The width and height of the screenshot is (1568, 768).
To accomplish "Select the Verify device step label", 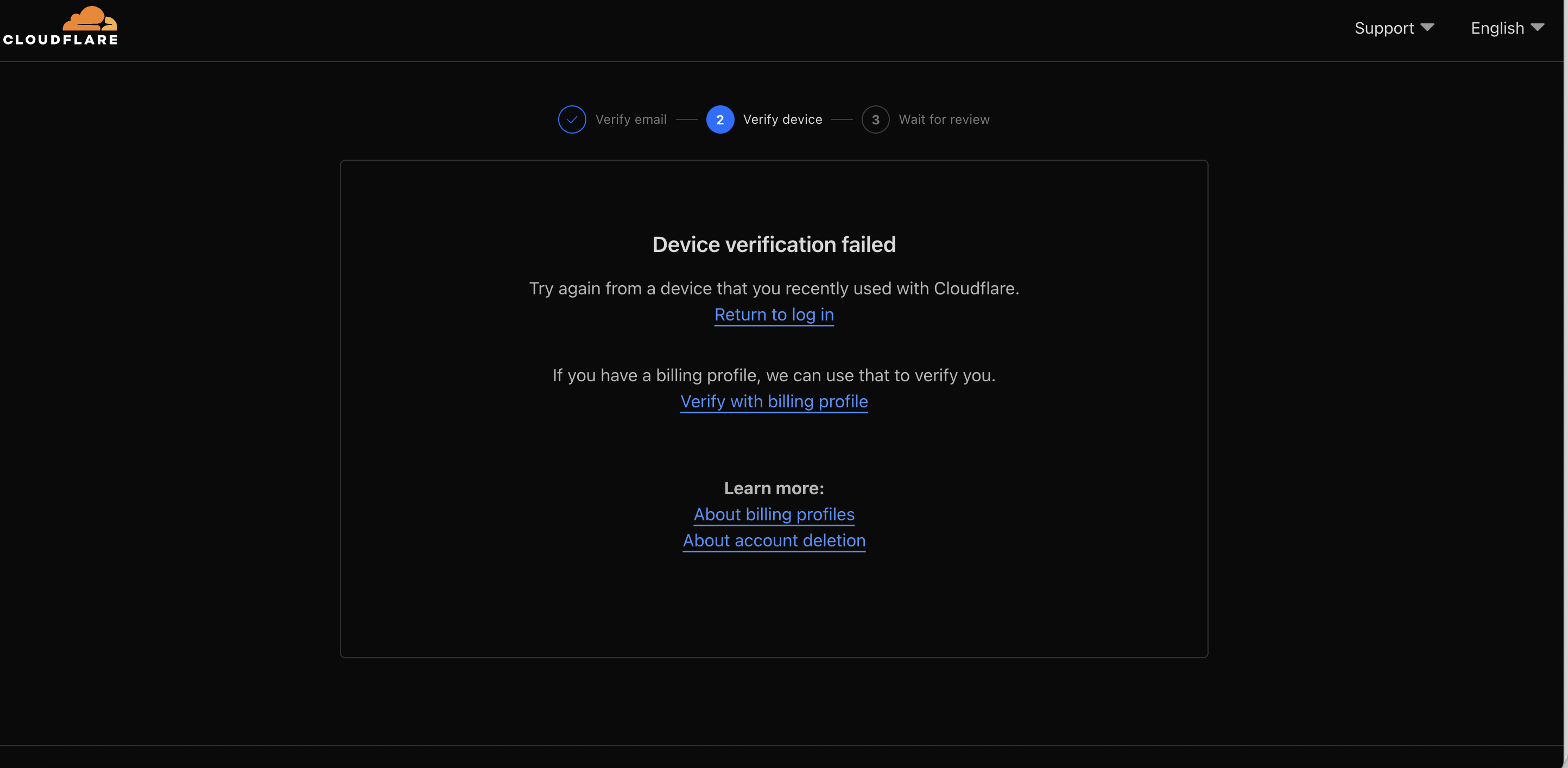I will pyautogui.click(x=782, y=119).
